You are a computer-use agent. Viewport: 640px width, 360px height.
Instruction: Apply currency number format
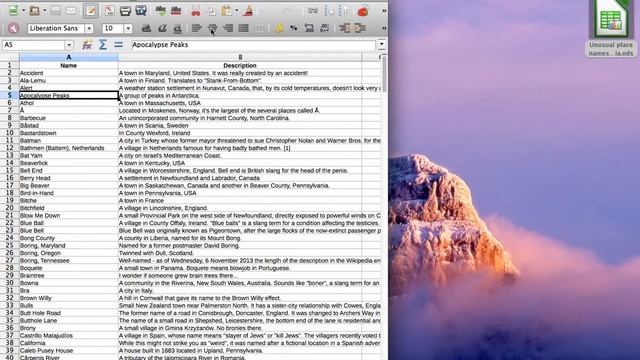[279, 28]
